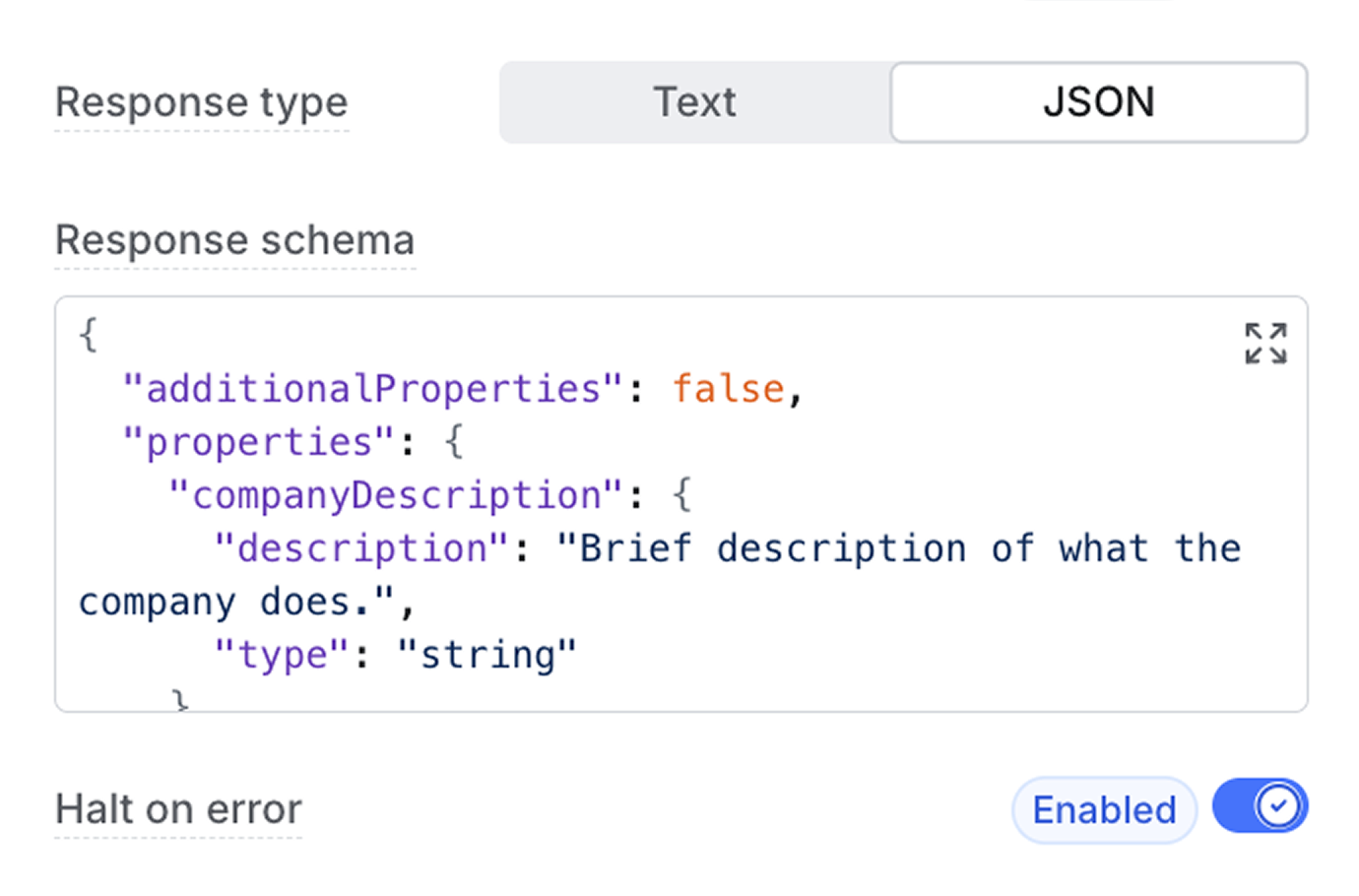The image size is (1359, 896).
Task: Click the "description" key in the schema
Action: (x=361, y=548)
